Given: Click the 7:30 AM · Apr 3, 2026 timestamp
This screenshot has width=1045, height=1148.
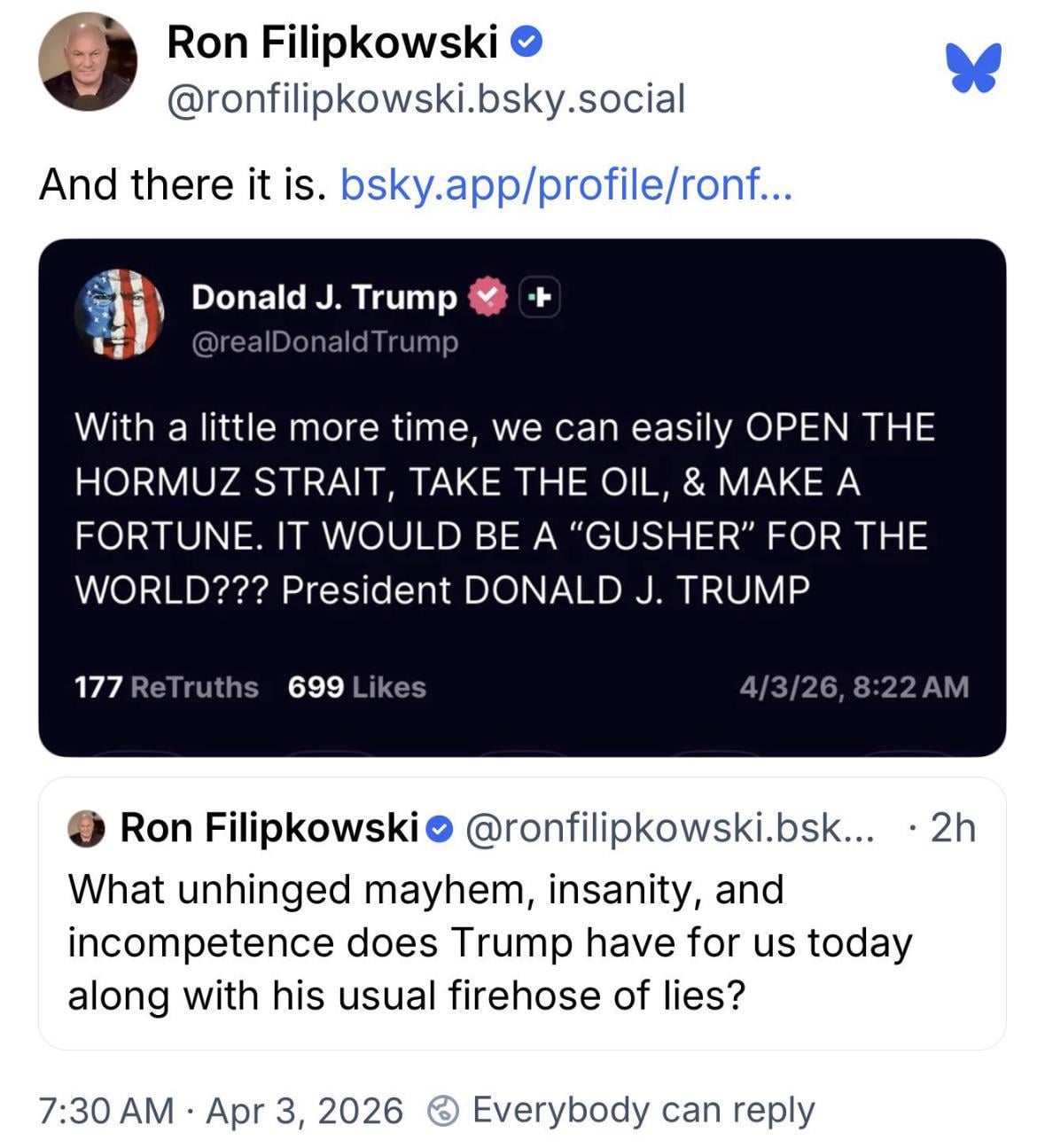Looking at the screenshot, I should [221, 1111].
